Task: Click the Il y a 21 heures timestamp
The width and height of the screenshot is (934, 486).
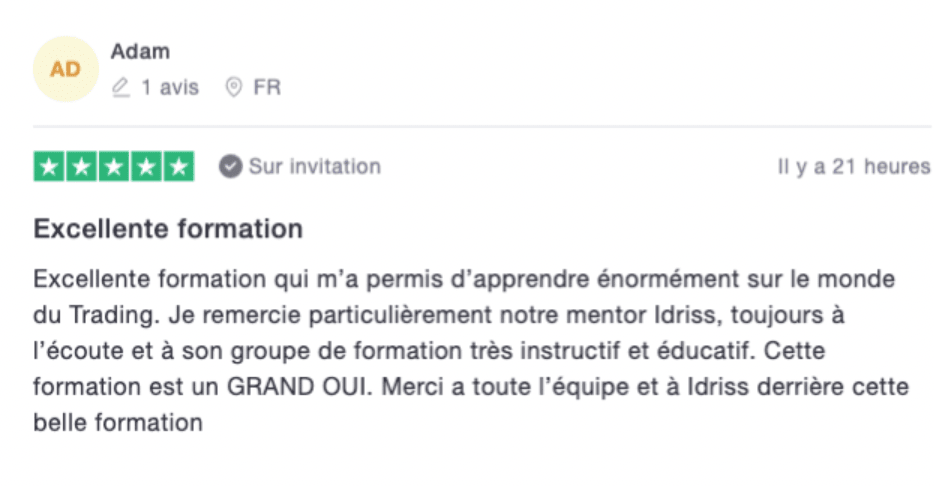Action: 854,167
